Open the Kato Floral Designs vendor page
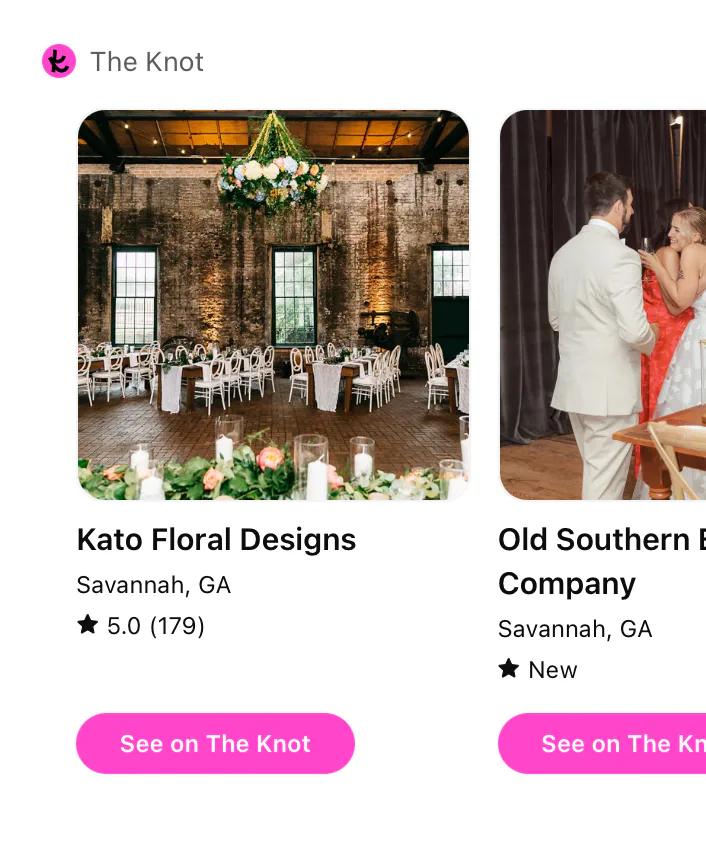Screen dimensions: 706x860 [216, 539]
